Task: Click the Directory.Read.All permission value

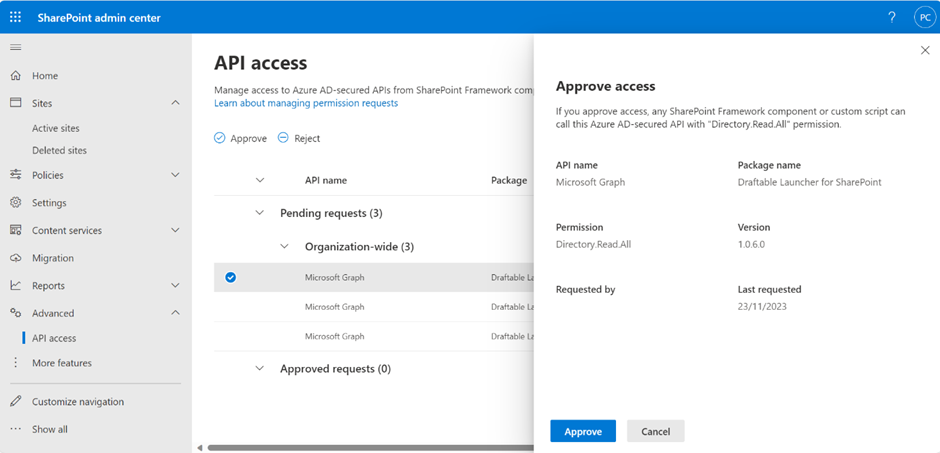Action: [593, 244]
